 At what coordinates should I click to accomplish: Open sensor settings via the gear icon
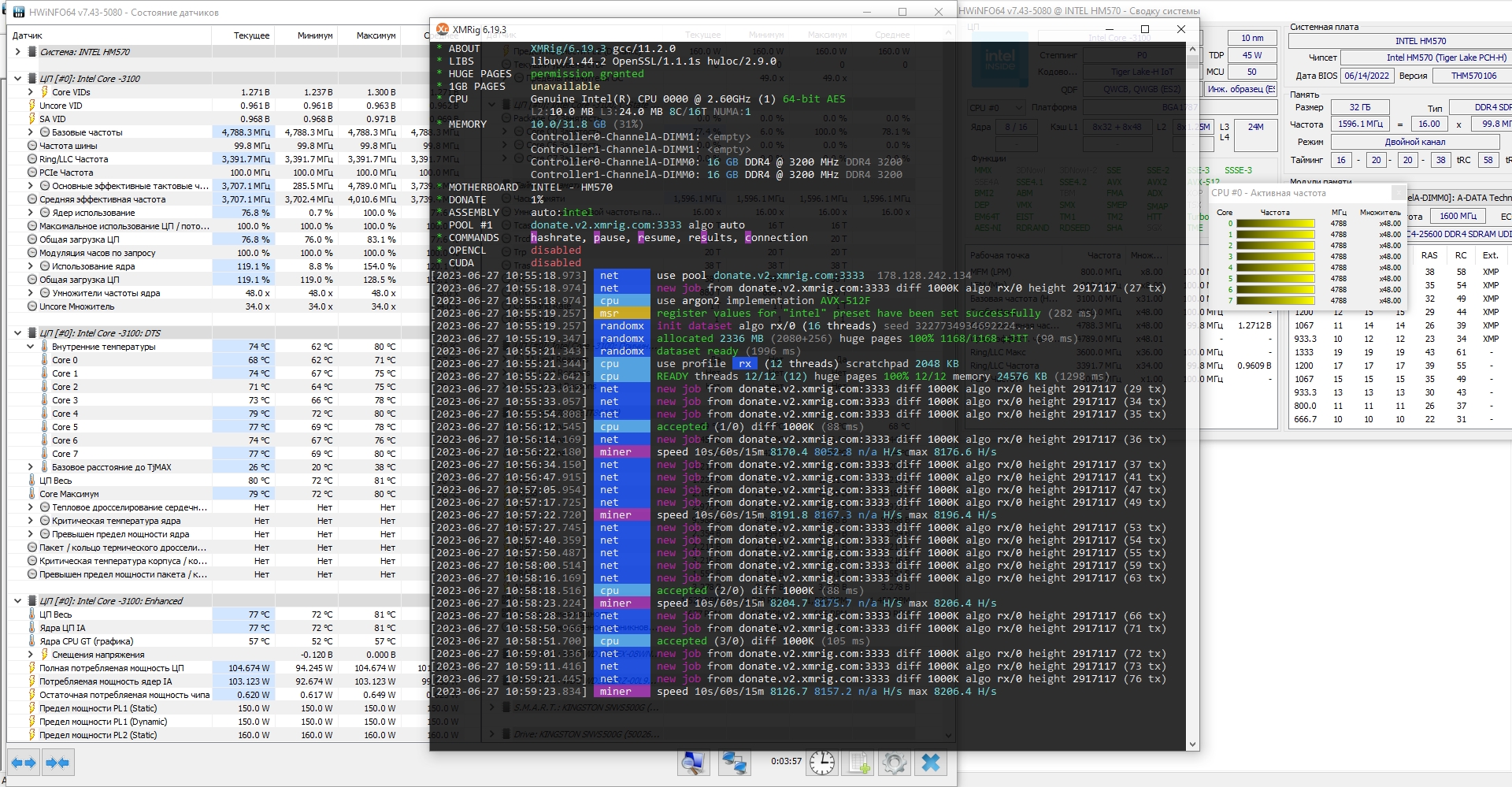pyautogui.click(x=894, y=763)
